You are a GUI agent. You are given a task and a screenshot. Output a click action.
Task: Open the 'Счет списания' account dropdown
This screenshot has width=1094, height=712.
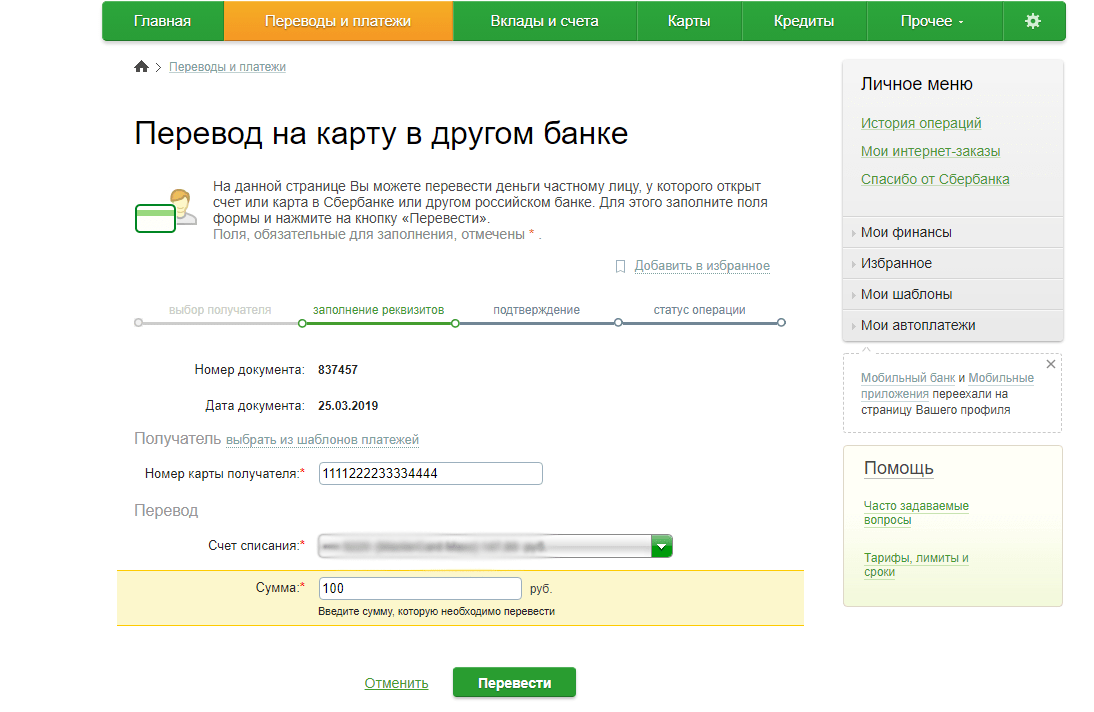tap(661, 547)
